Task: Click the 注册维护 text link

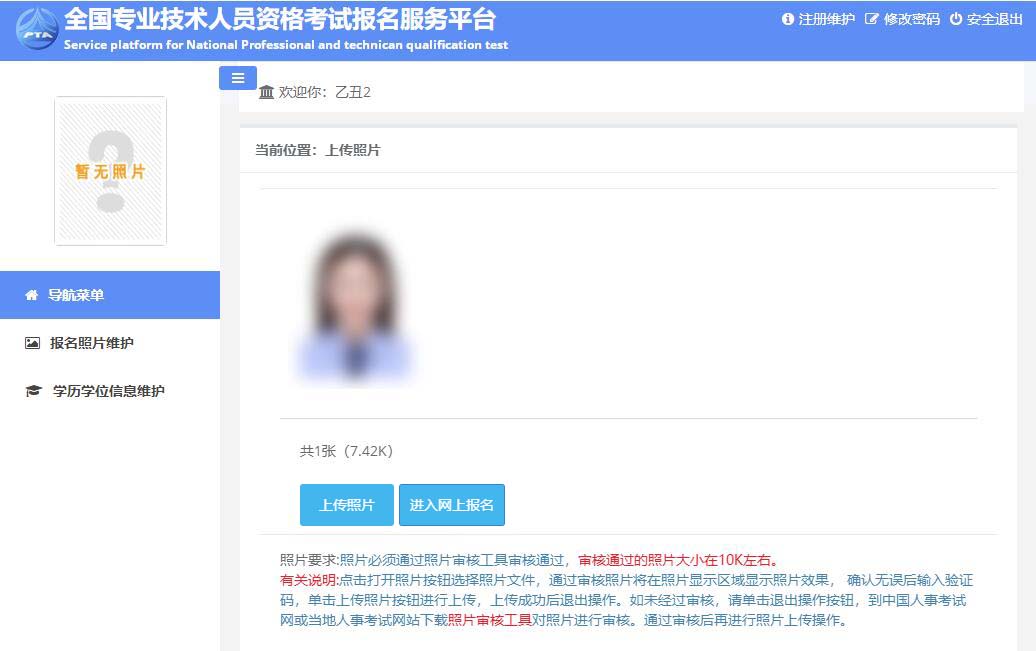Action: coord(826,19)
